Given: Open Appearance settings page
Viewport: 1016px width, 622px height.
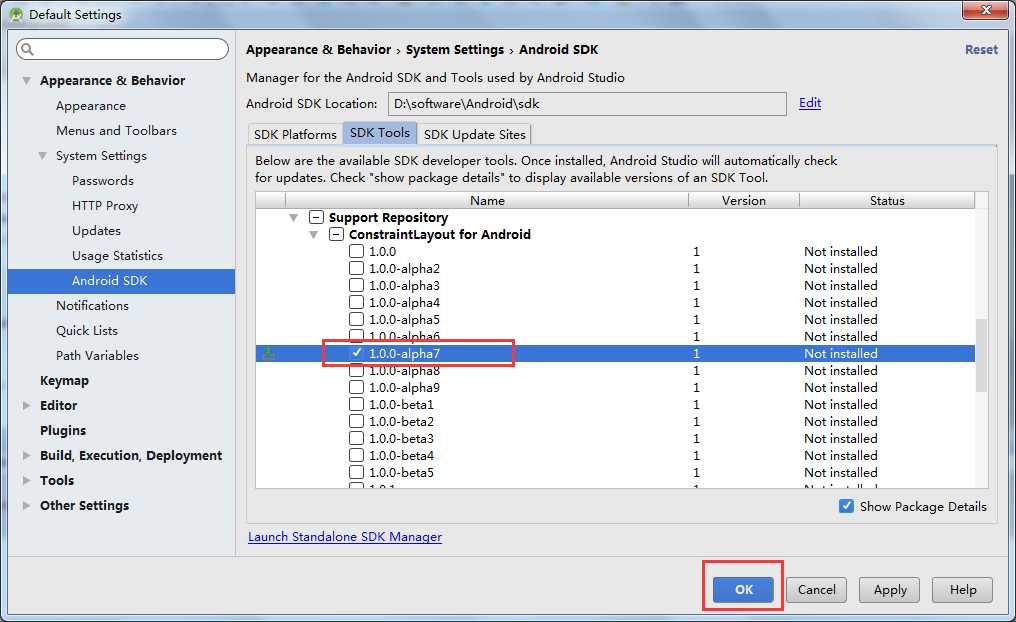Looking at the screenshot, I should pyautogui.click(x=91, y=106).
